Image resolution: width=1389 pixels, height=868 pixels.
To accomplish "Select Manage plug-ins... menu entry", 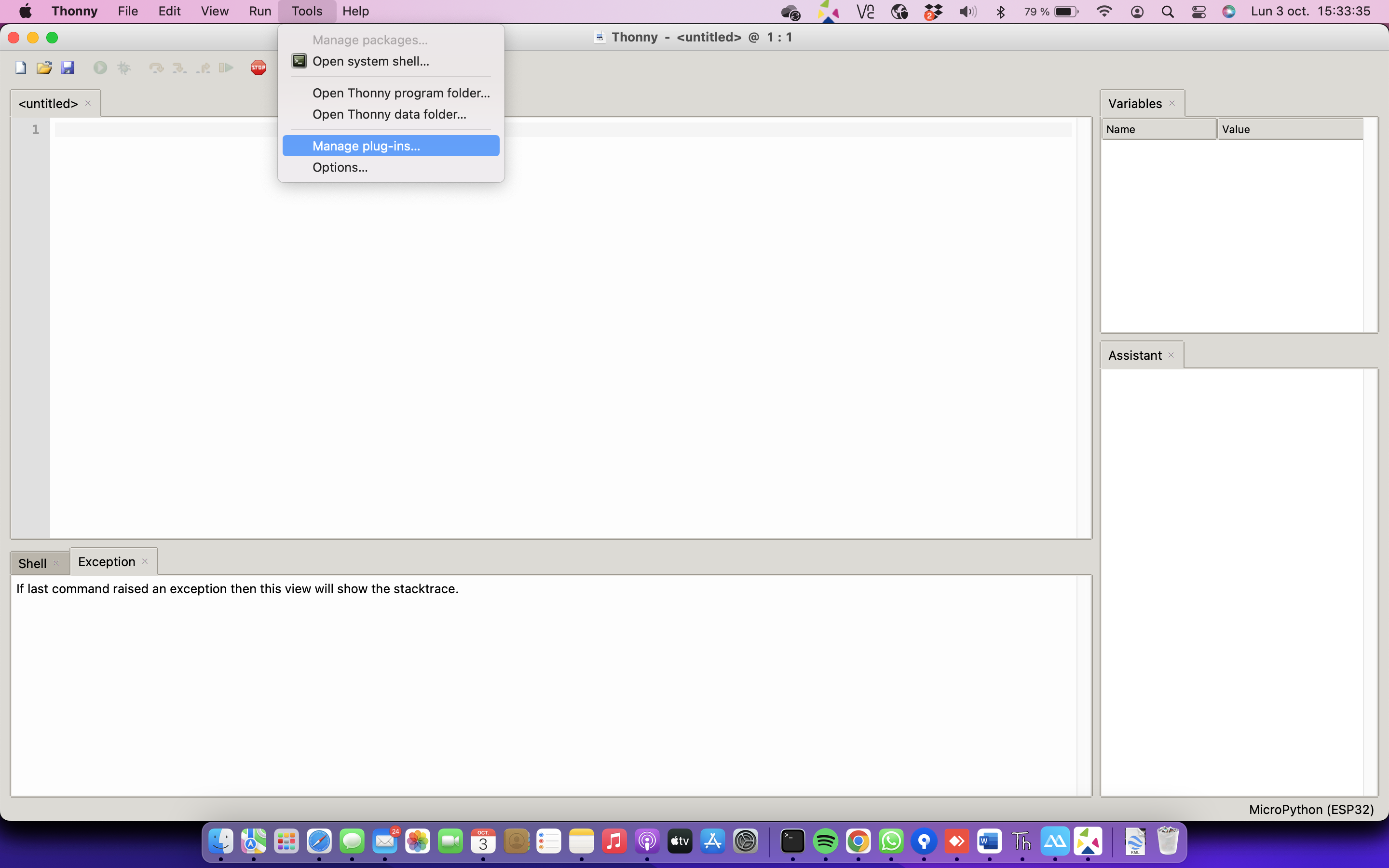I will 366,146.
